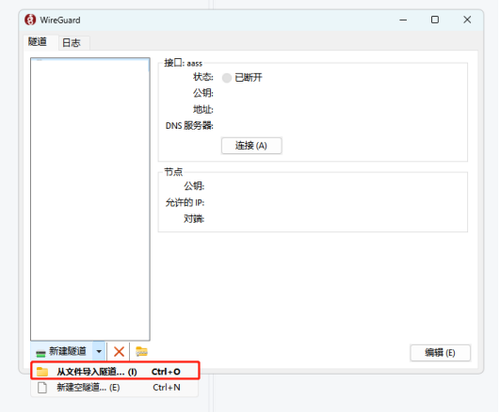Minimize the WireGuard window
The height and width of the screenshot is (412, 500).
(x=403, y=20)
